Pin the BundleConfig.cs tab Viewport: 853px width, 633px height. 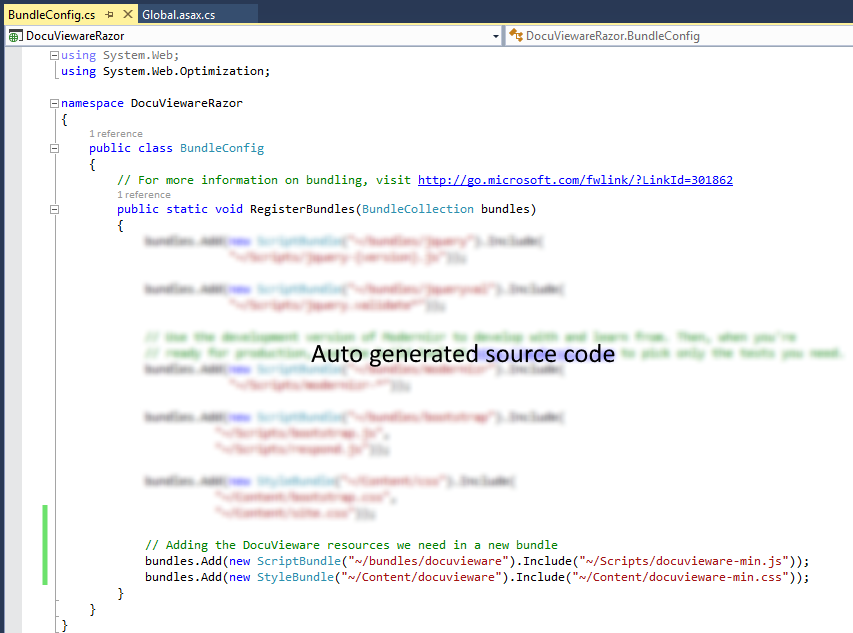109,15
